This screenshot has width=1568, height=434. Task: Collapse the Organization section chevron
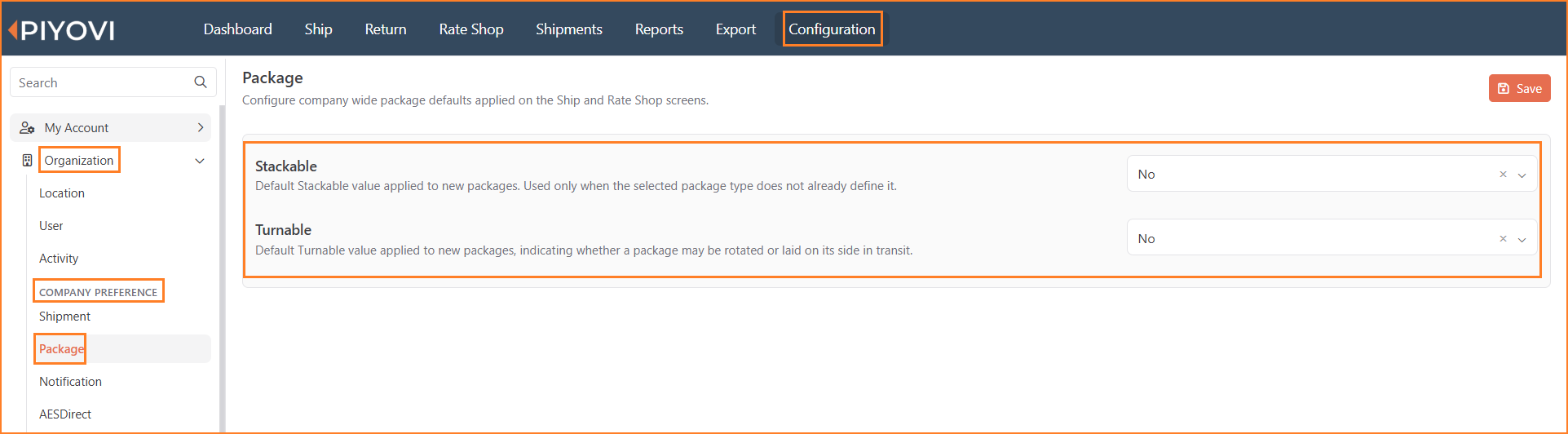[x=200, y=161]
